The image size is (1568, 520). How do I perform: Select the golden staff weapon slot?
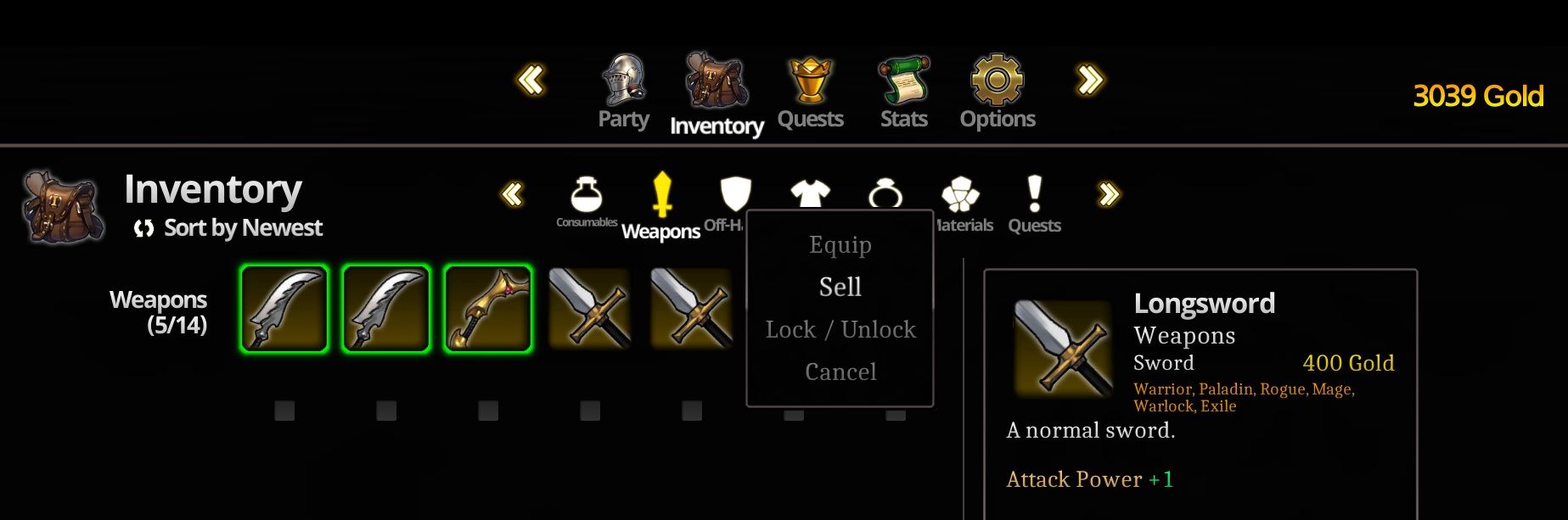click(x=488, y=309)
